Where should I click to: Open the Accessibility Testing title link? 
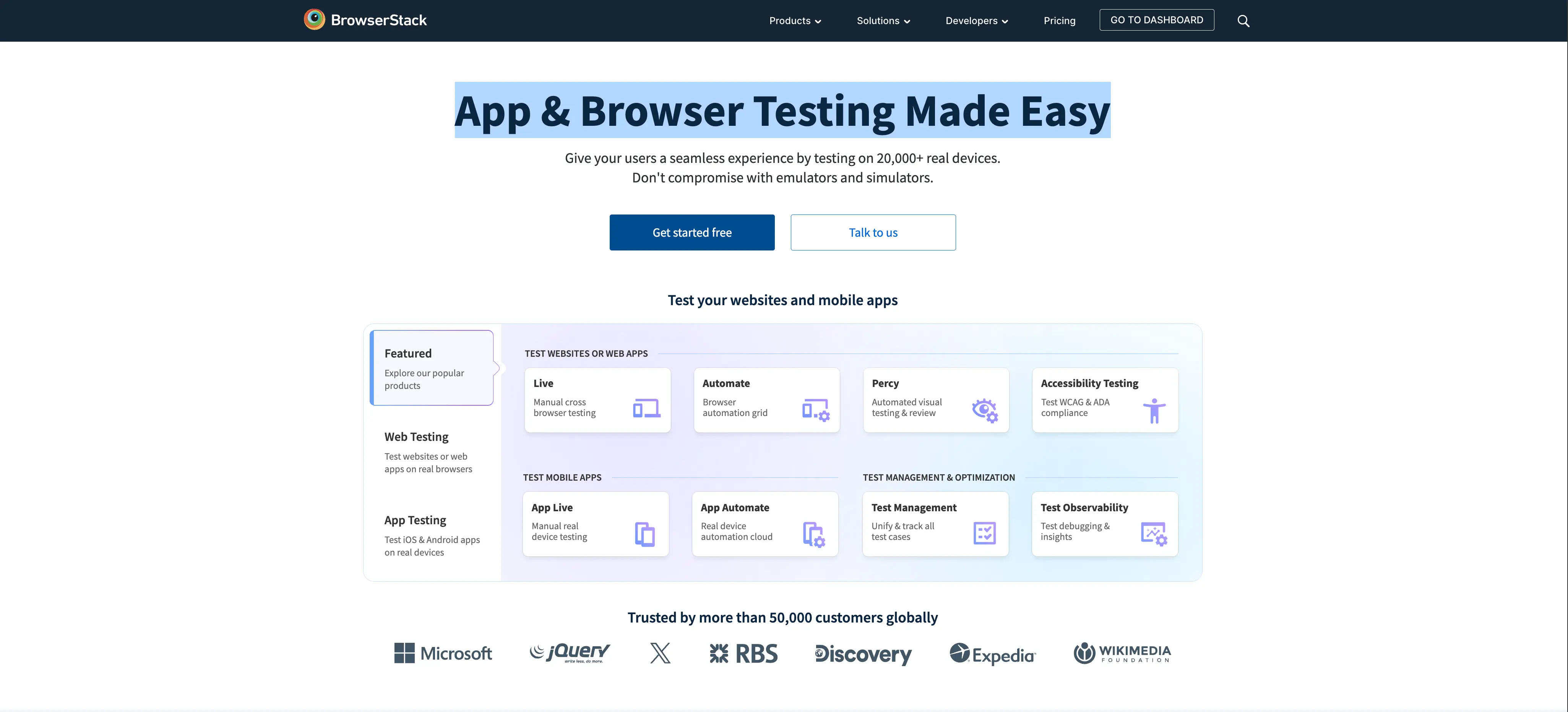[x=1089, y=383]
